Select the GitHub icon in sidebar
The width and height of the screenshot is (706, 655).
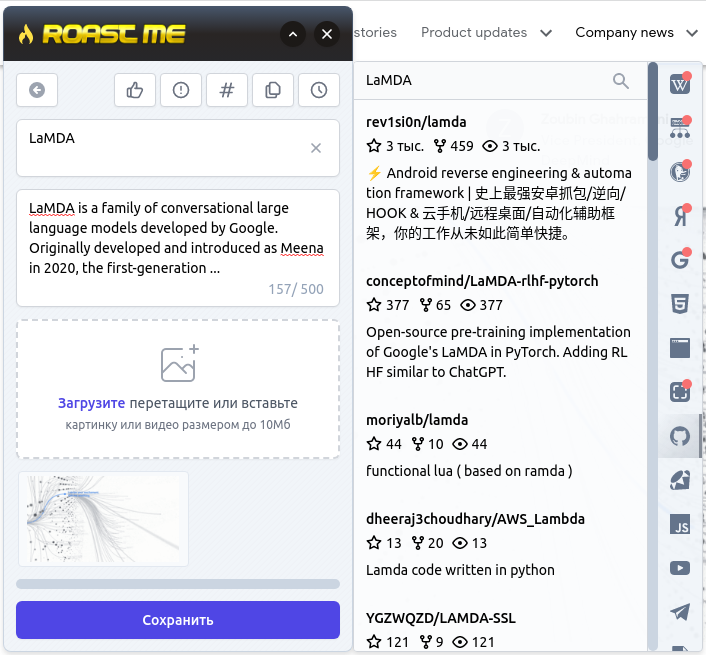tap(680, 436)
